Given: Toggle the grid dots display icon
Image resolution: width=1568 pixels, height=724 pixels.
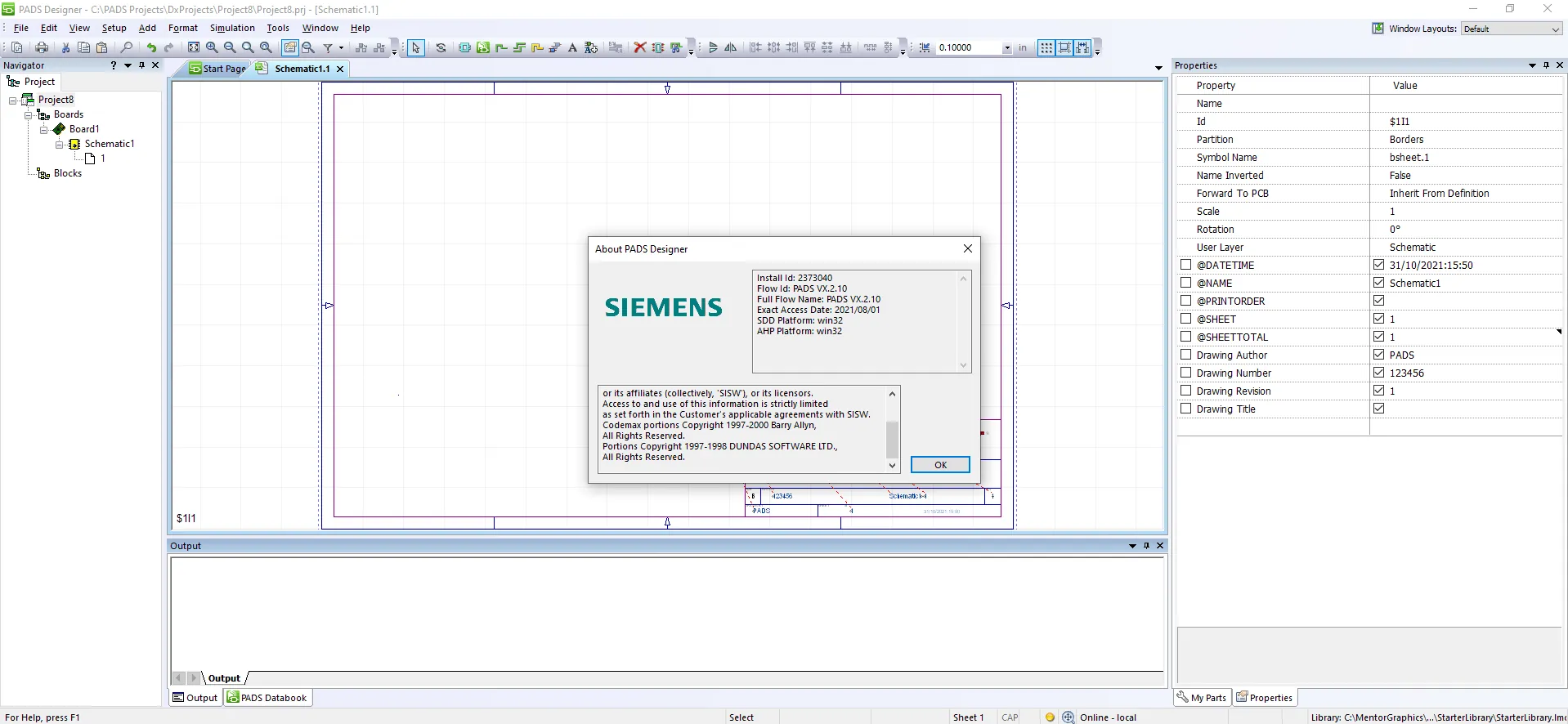Looking at the screenshot, I should pyautogui.click(x=1046, y=47).
